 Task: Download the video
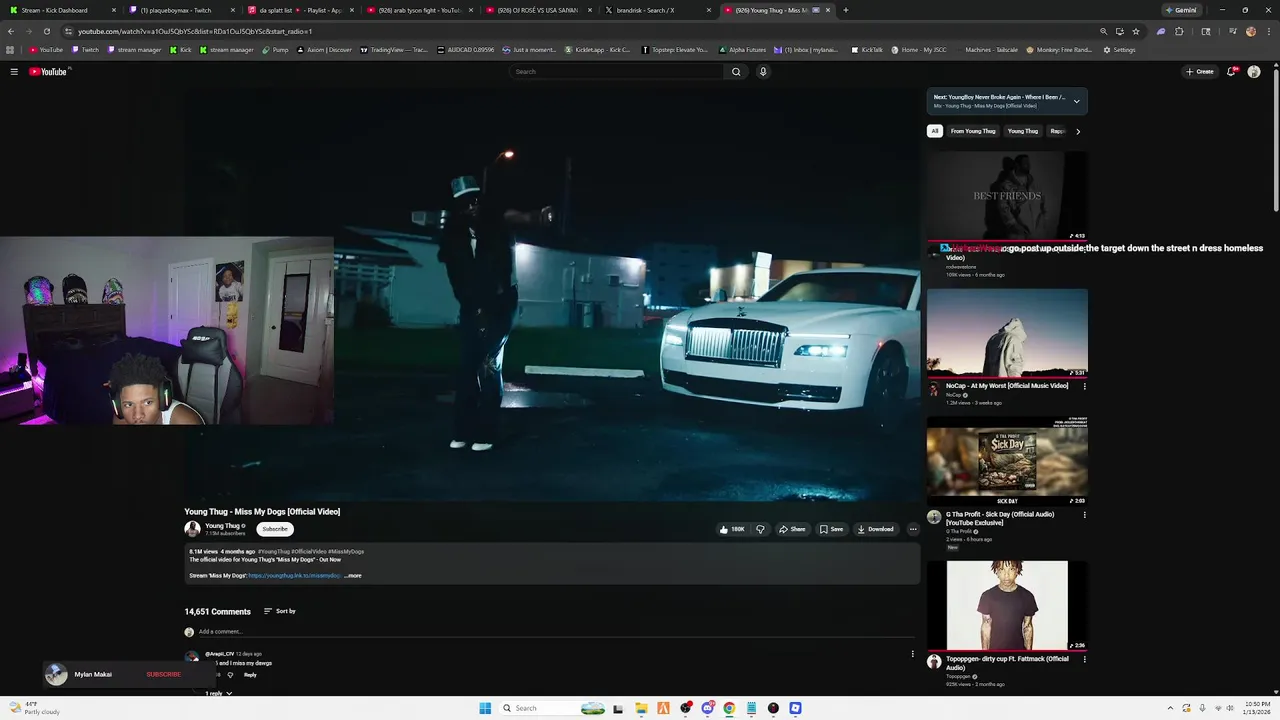coord(875,529)
